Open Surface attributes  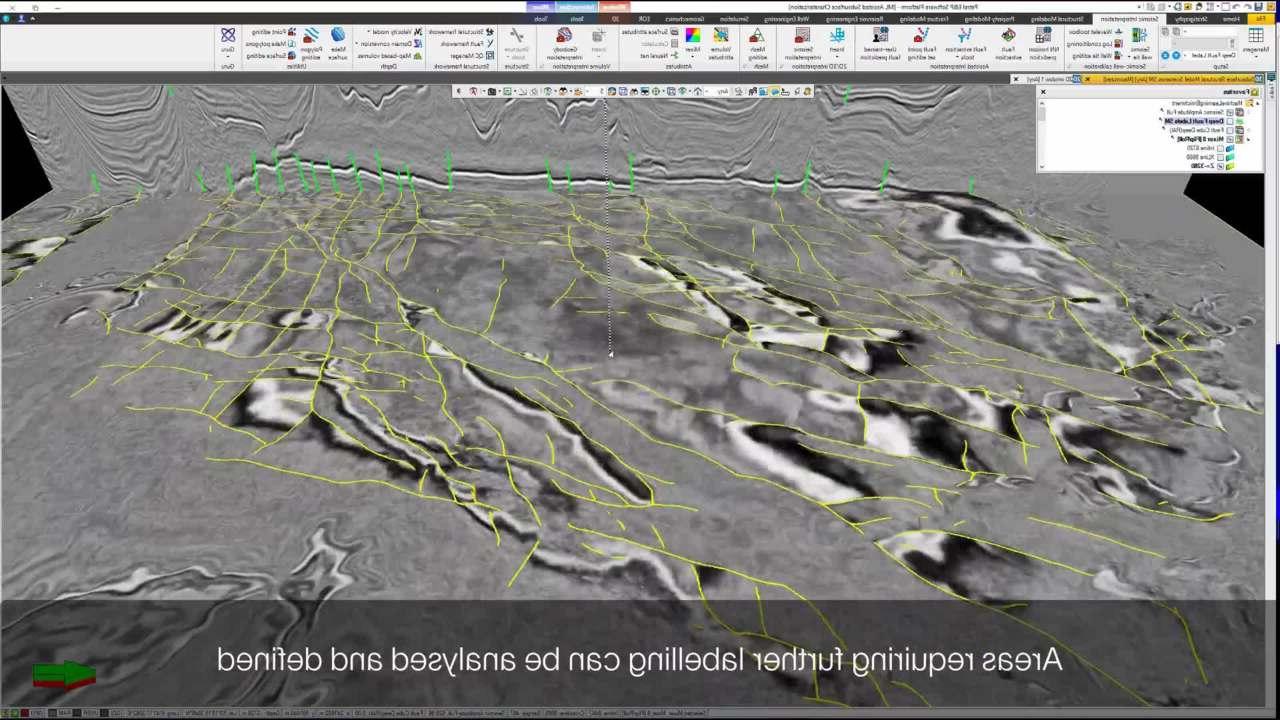[650, 31]
